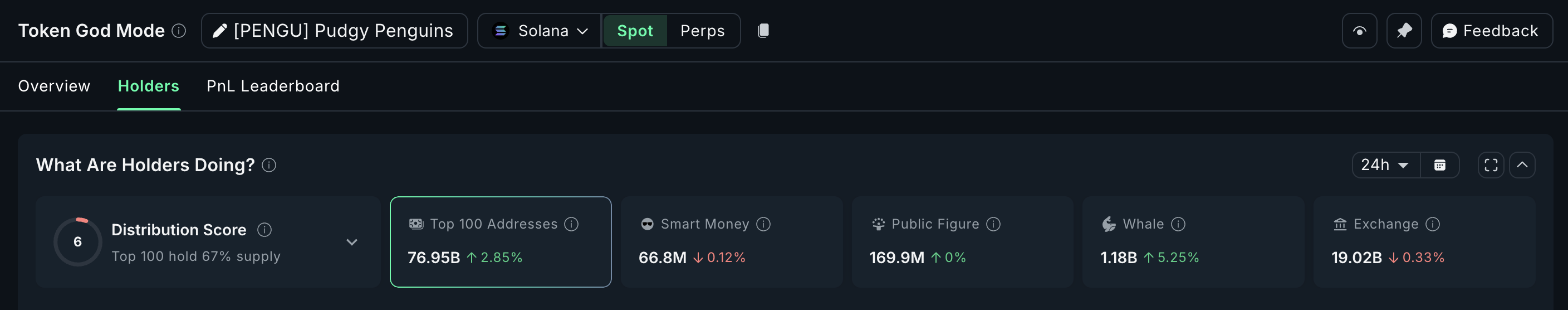1568x310 pixels.
Task: Click the Whale info icon
Action: point(1178,224)
